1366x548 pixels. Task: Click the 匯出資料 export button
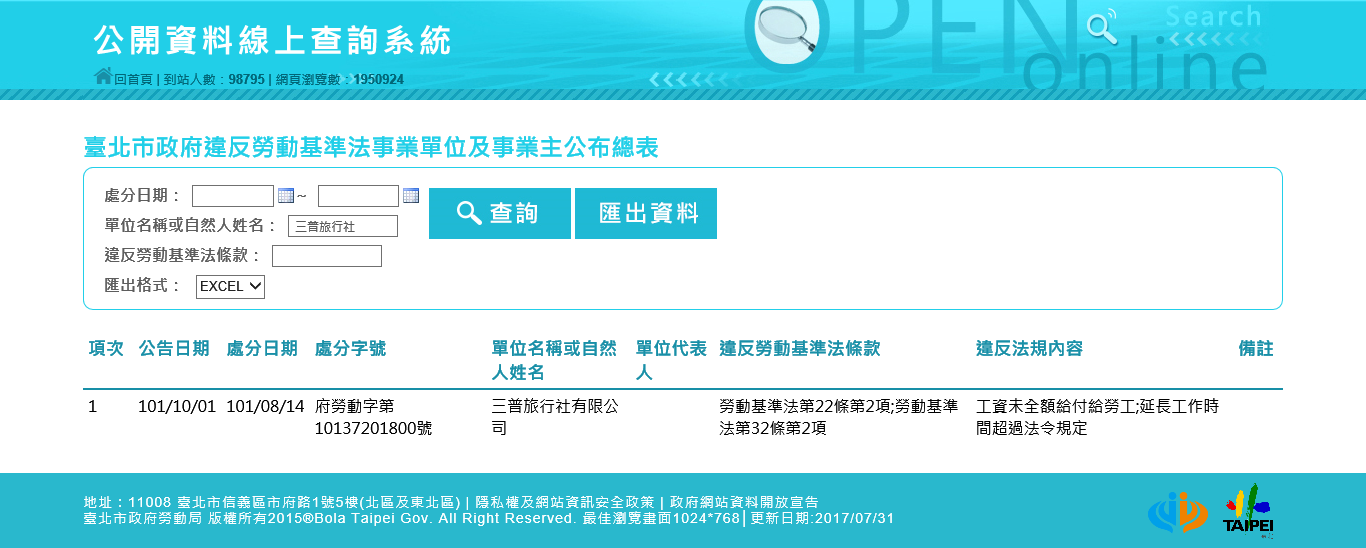pos(646,213)
